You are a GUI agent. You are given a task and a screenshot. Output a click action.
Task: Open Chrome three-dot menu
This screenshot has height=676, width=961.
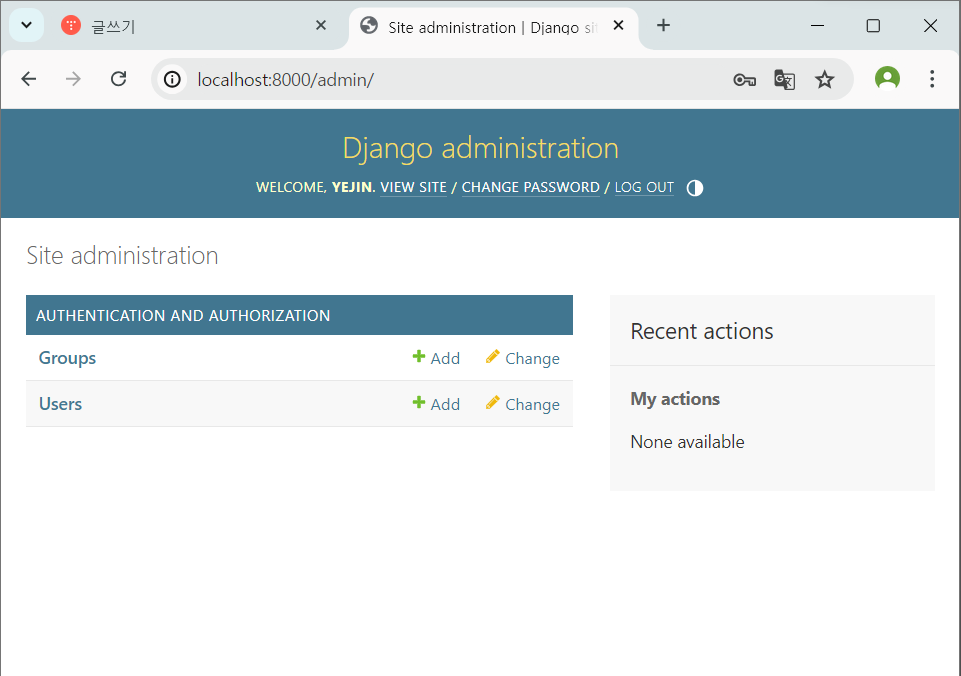click(932, 79)
